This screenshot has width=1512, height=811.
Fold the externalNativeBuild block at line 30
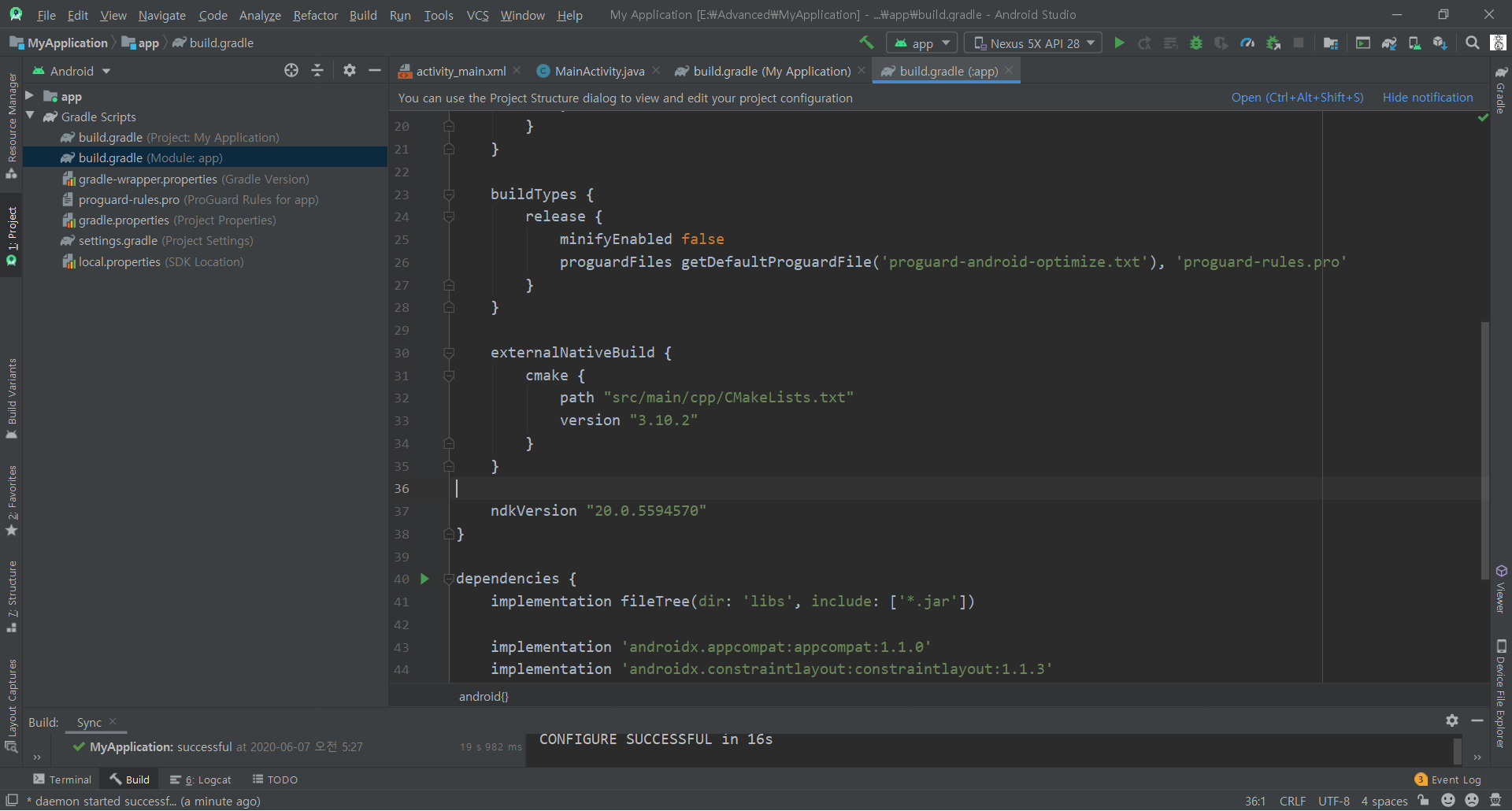(x=449, y=353)
